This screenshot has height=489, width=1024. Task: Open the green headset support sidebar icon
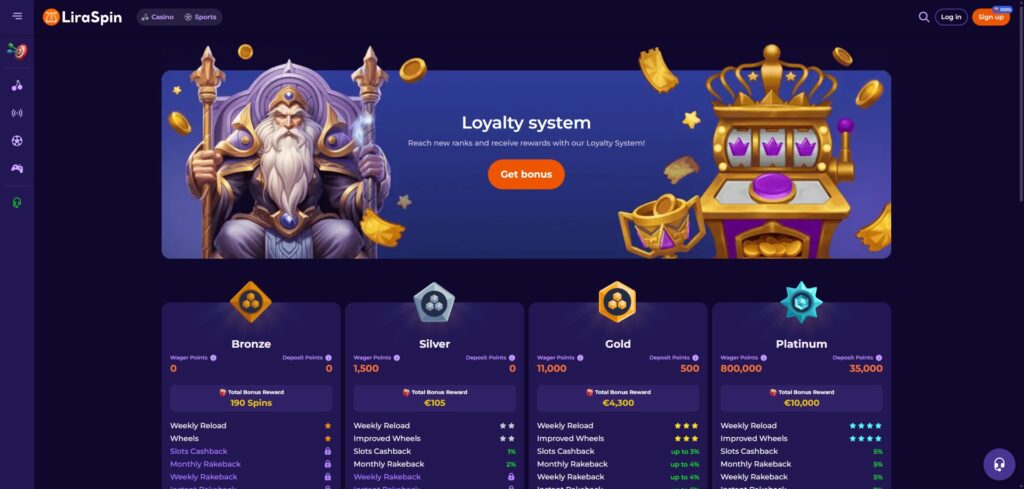(x=17, y=202)
